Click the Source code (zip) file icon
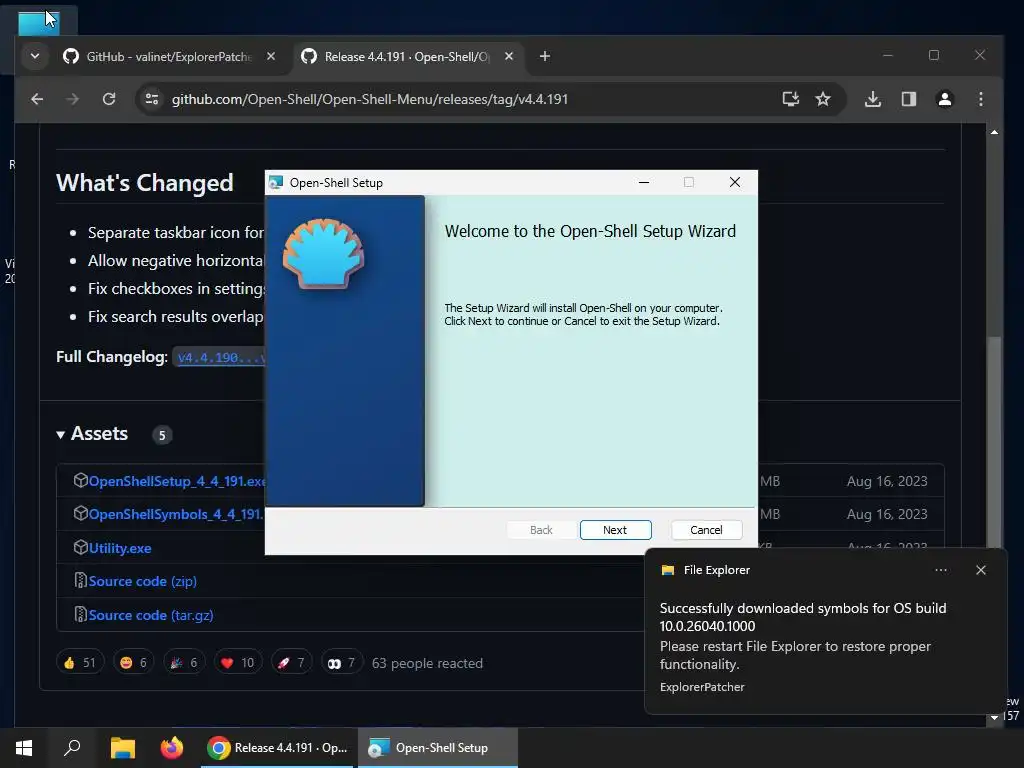1024x768 pixels. point(80,581)
